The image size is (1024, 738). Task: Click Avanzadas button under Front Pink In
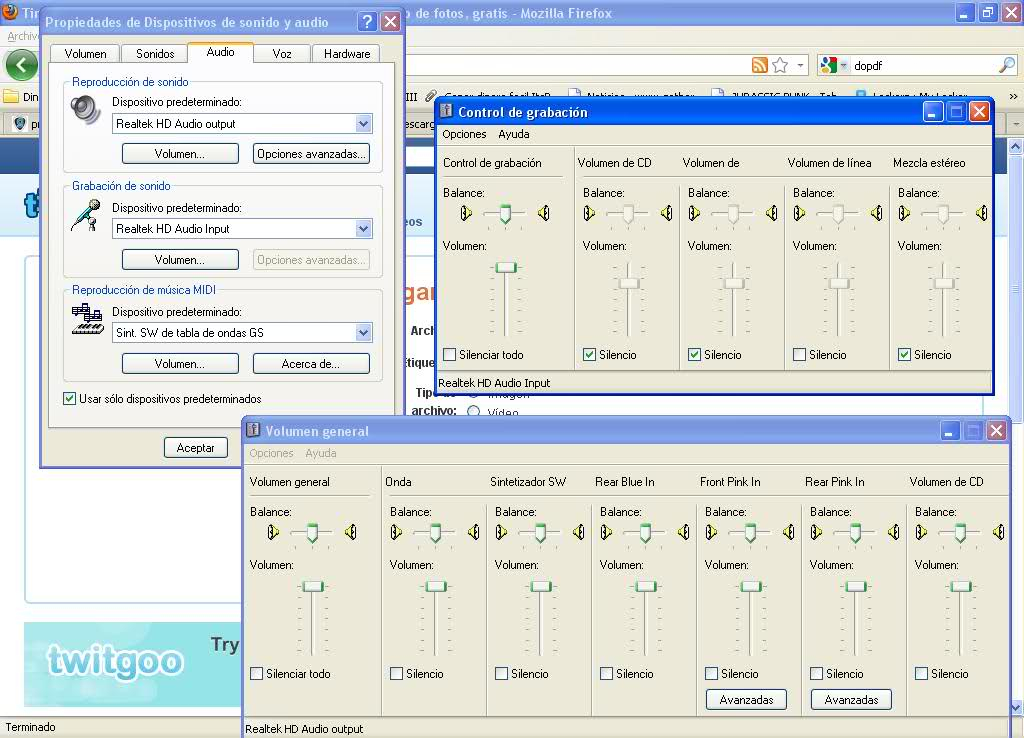[746, 700]
